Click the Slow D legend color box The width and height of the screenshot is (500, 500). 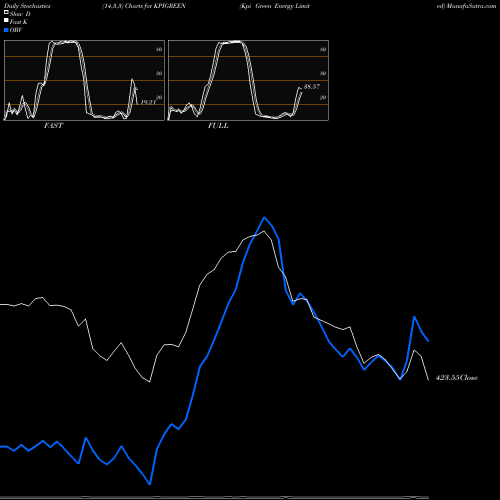(x=6, y=13)
